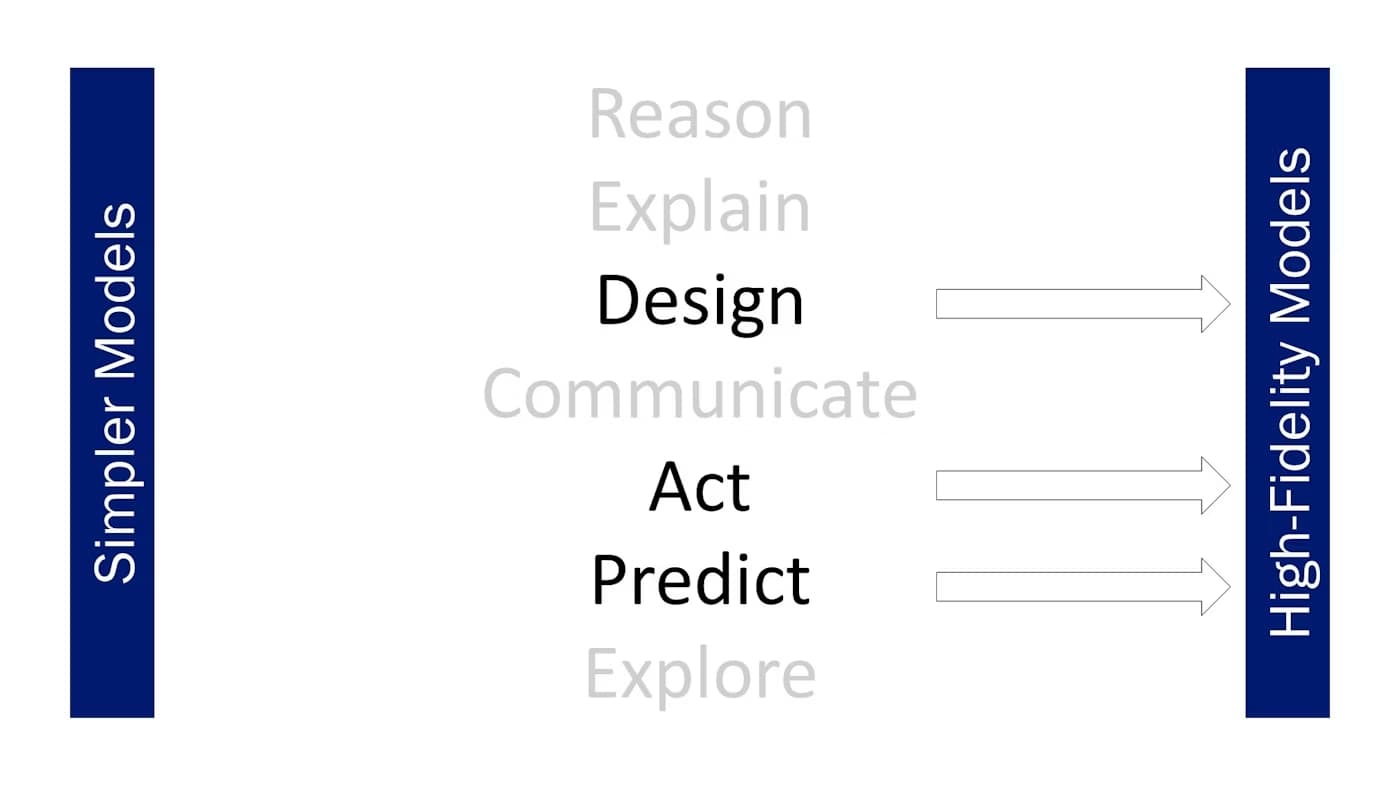Click the arrow next to Predict

(1082, 587)
